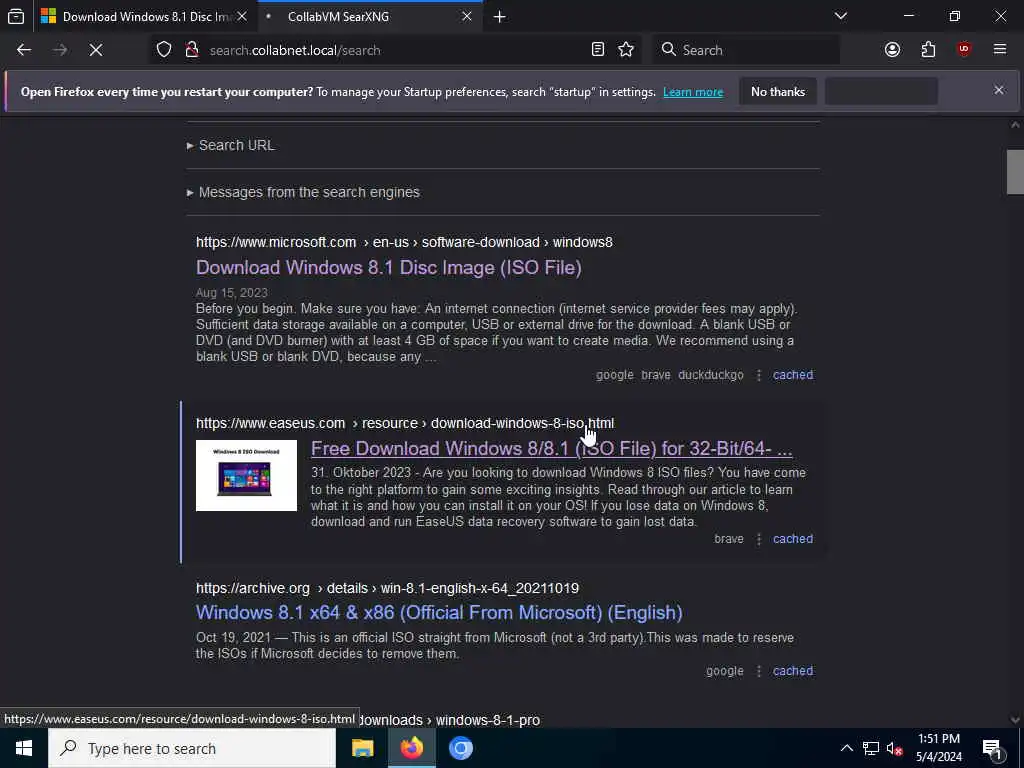Open the options menu for the EaseUS result
Screen dimensions: 1024x768
[759, 539]
